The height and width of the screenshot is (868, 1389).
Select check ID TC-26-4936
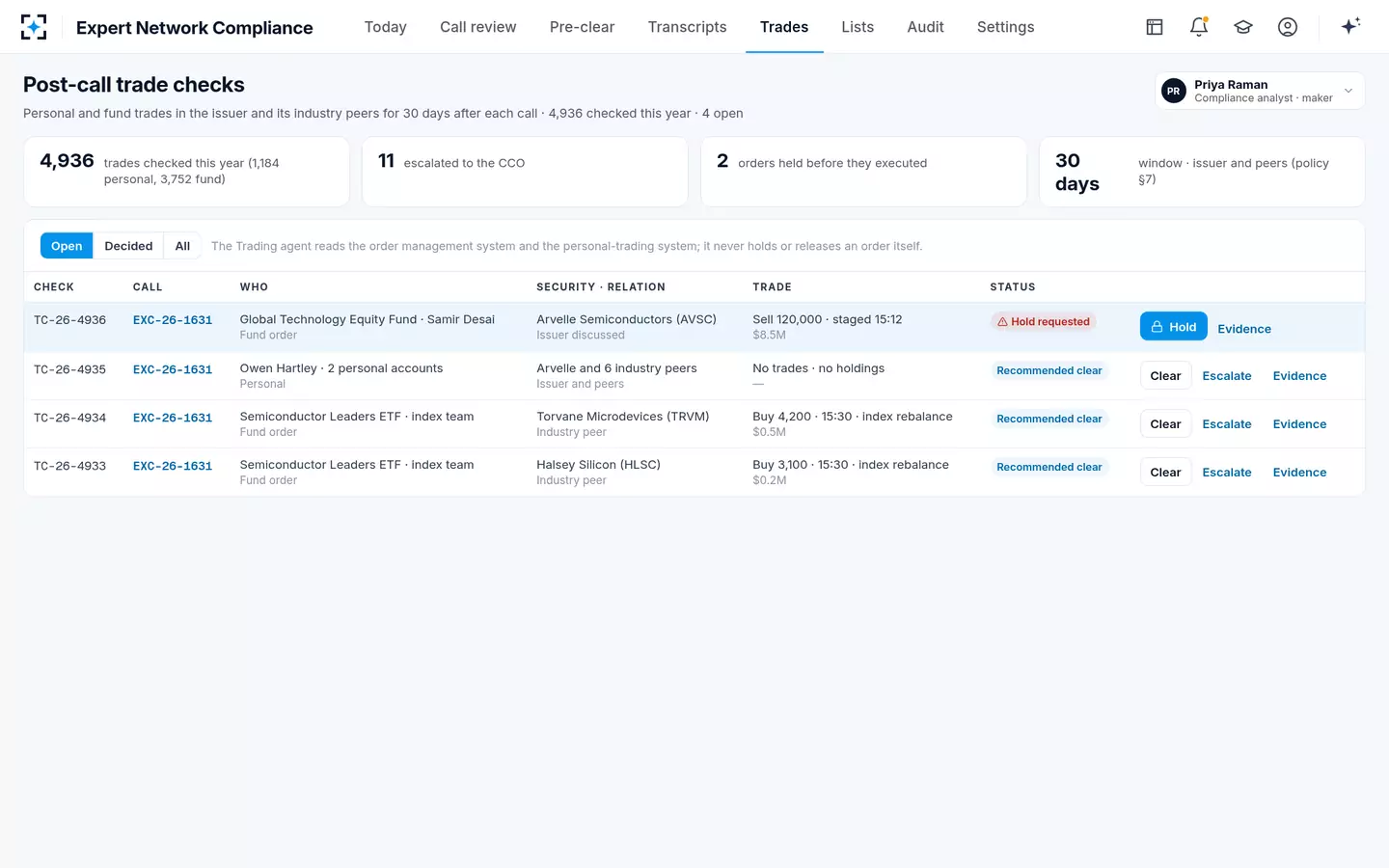click(70, 320)
